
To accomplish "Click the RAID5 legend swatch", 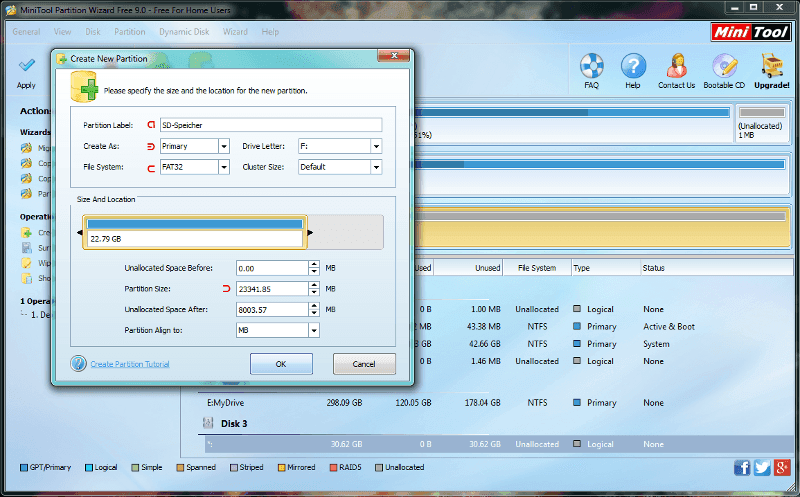I will [333, 467].
